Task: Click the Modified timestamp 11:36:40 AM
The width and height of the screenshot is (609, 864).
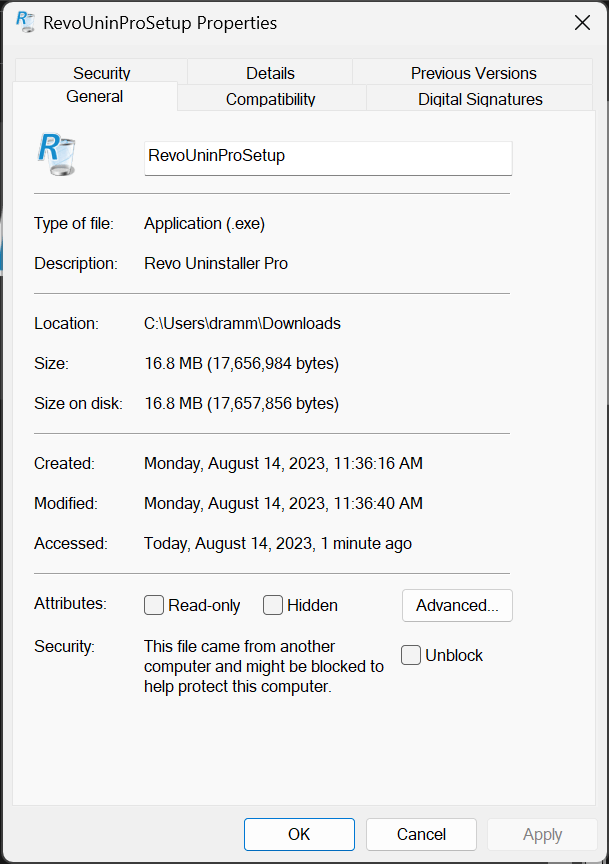Action: coord(283,504)
